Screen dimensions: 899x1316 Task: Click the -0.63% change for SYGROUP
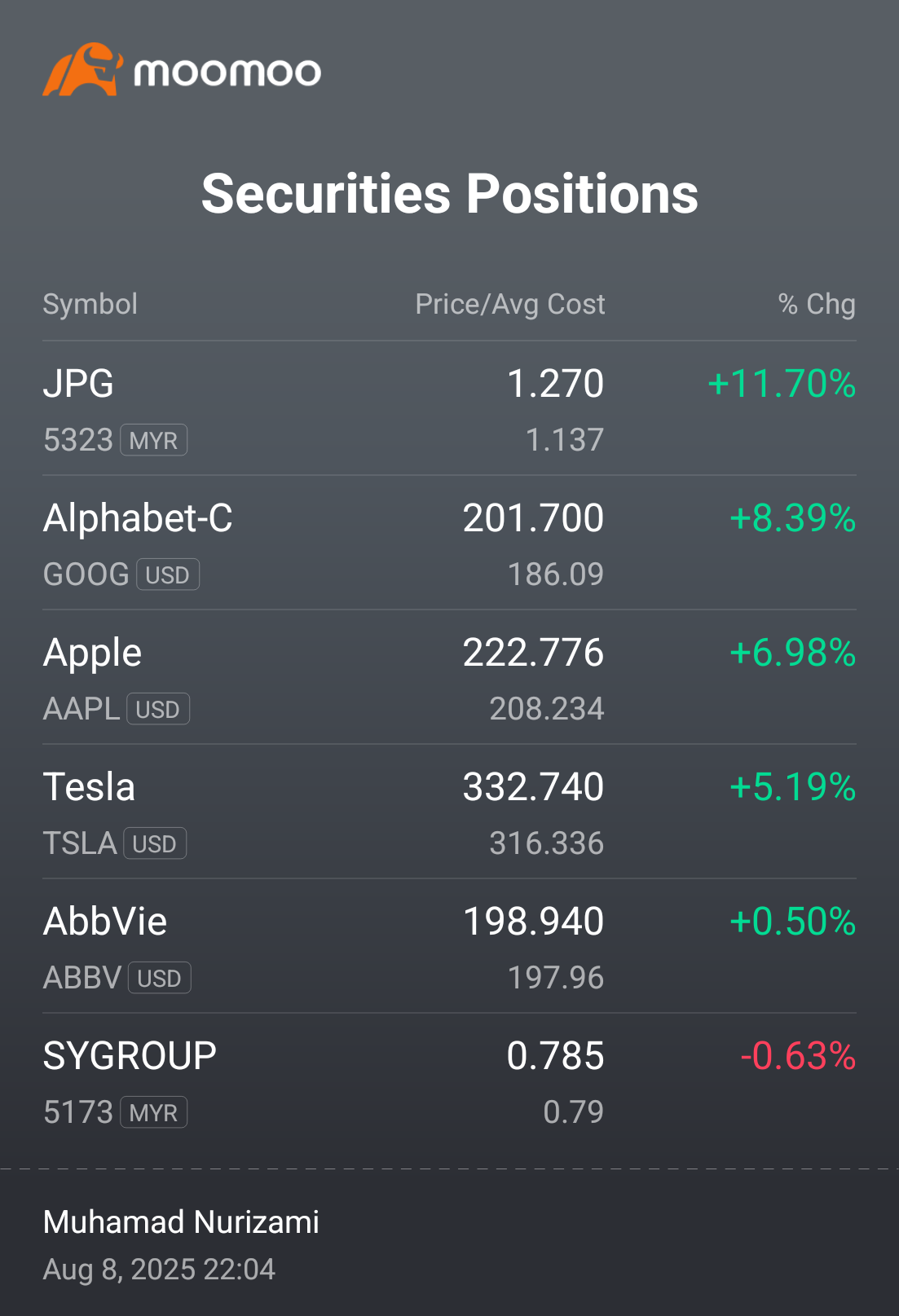click(798, 1056)
